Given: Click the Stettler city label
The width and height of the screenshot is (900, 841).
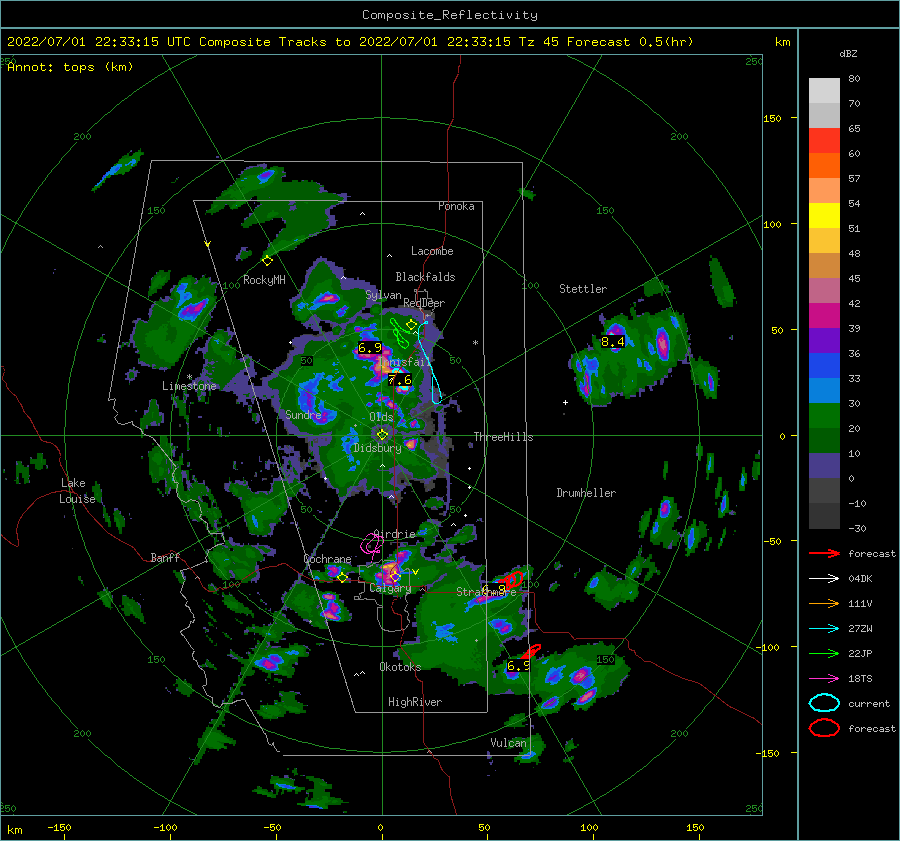Looking at the screenshot, I should coord(583,289).
